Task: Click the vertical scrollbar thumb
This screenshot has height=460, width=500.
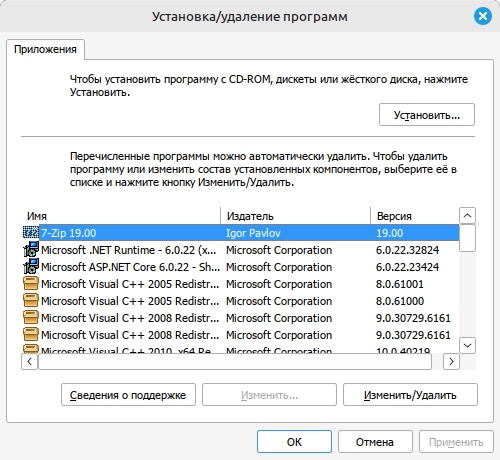Action: [x=467, y=238]
